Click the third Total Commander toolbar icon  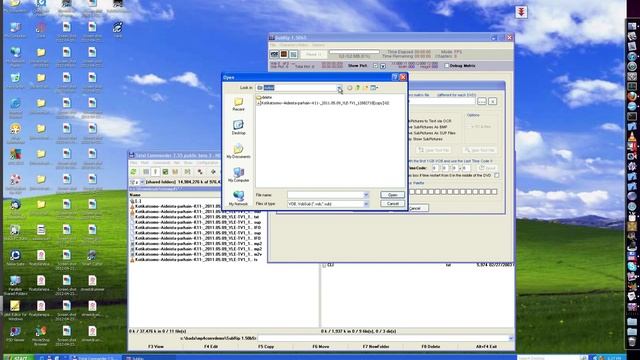coord(156,172)
